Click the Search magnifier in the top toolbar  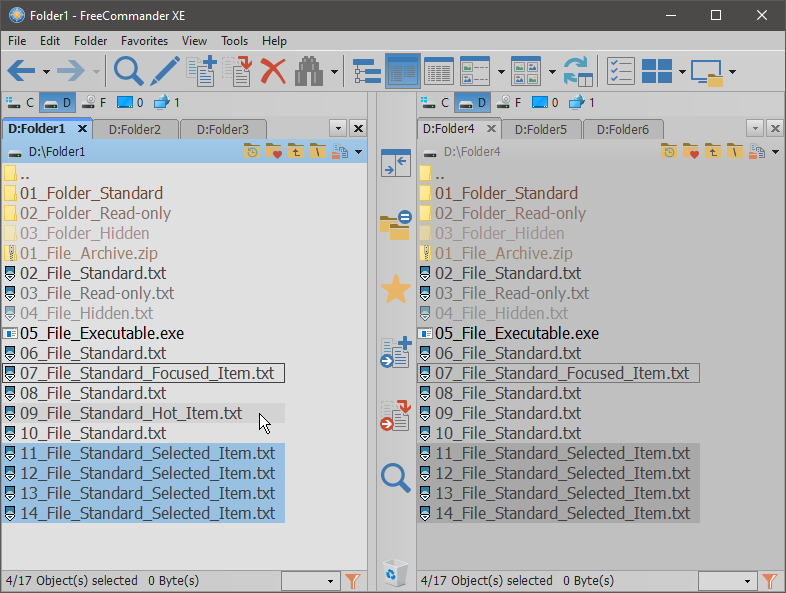click(x=129, y=71)
